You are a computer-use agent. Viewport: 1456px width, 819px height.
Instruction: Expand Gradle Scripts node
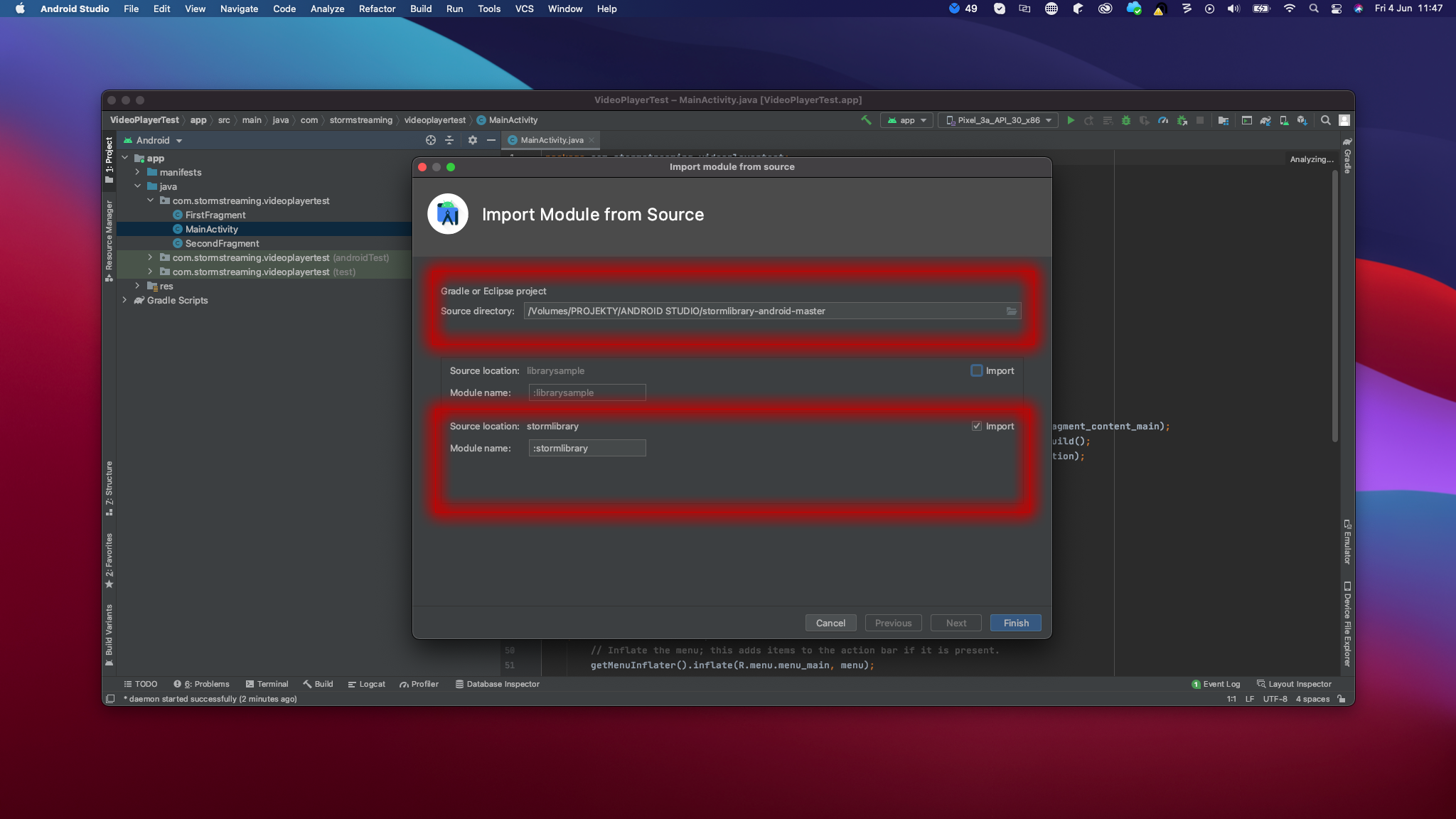pos(125,300)
